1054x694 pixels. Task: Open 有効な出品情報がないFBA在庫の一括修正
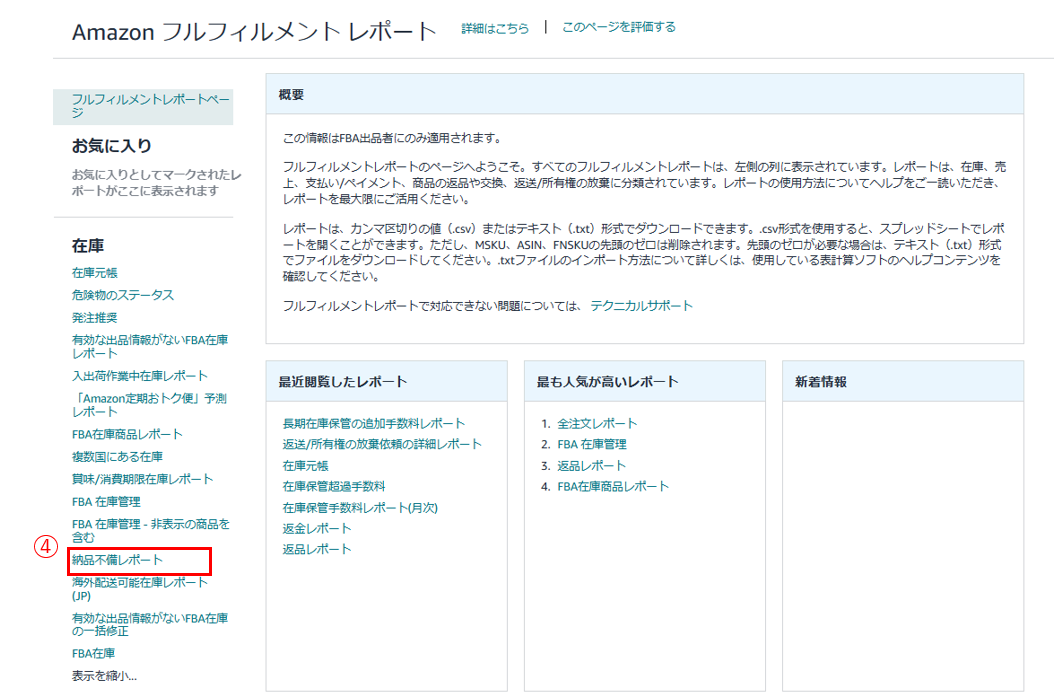[150, 624]
